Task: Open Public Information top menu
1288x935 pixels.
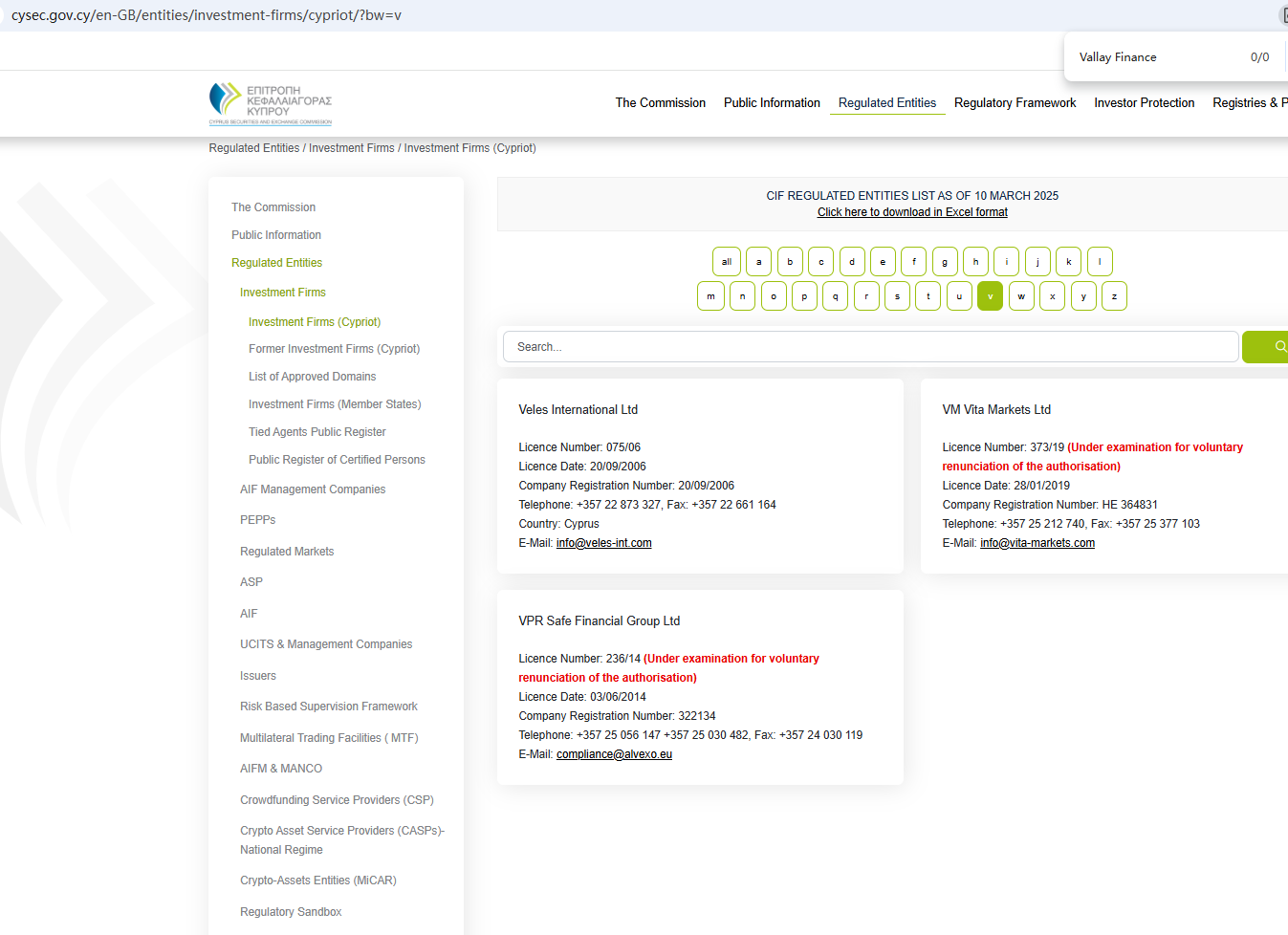Action: pyautogui.click(x=772, y=103)
